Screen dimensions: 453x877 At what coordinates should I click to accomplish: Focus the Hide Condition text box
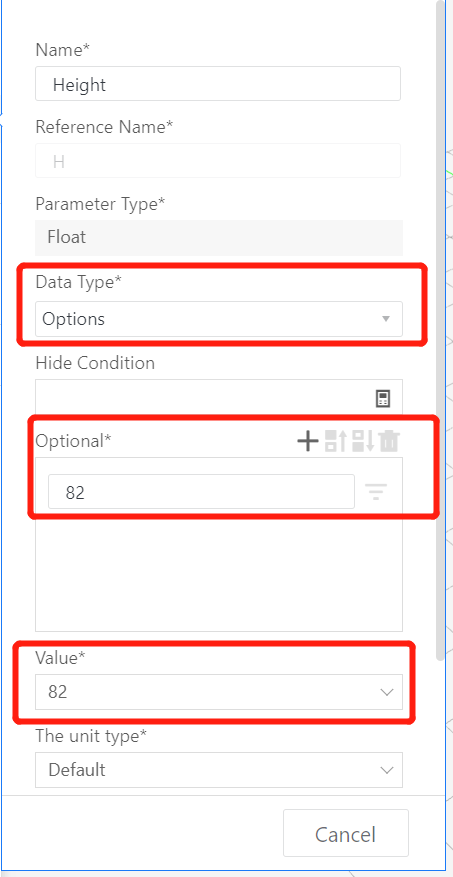point(219,399)
